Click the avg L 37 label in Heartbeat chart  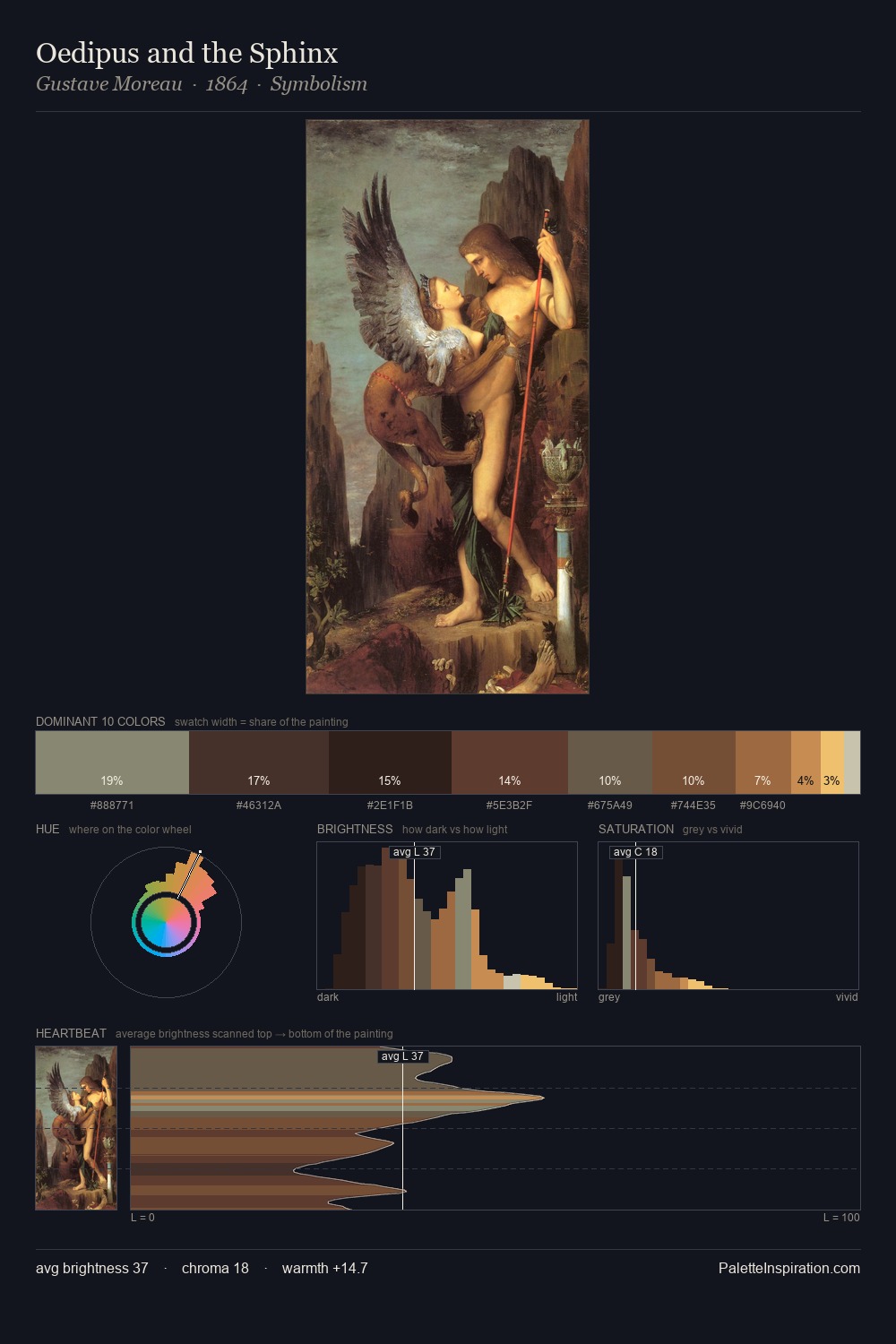[x=402, y=1056]
